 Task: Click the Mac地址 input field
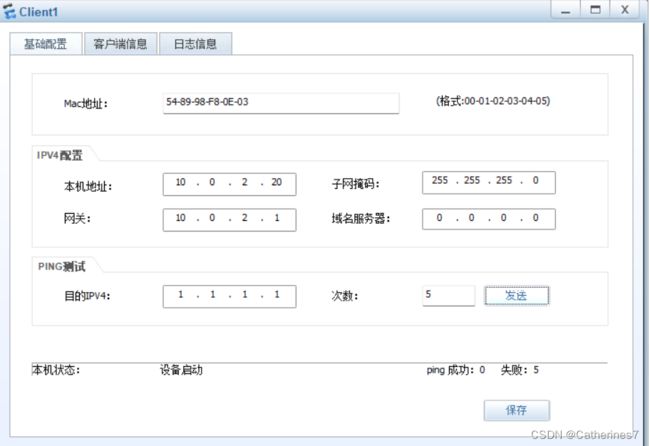[281, 102]
